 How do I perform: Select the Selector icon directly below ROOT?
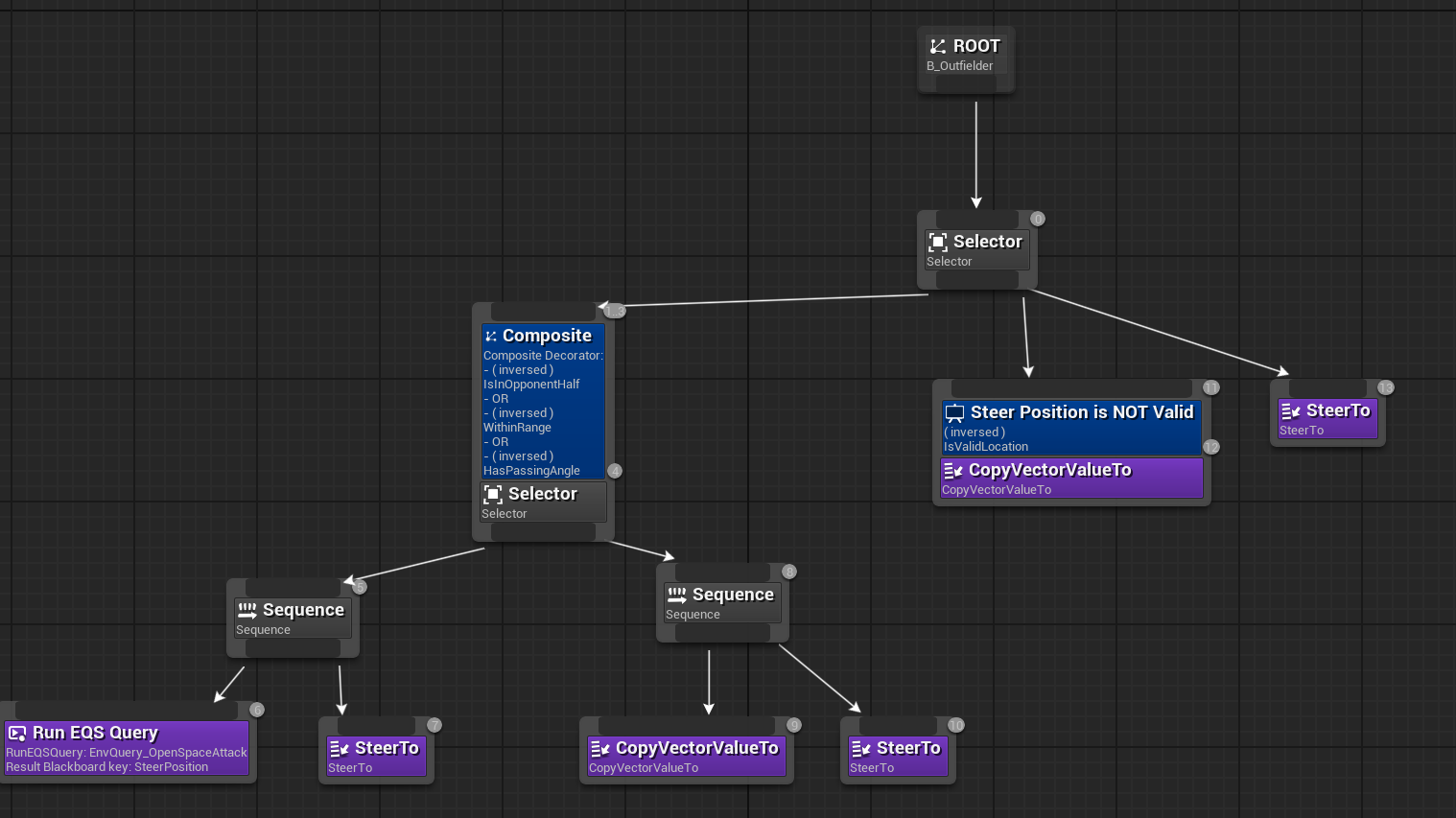point(938,242)
